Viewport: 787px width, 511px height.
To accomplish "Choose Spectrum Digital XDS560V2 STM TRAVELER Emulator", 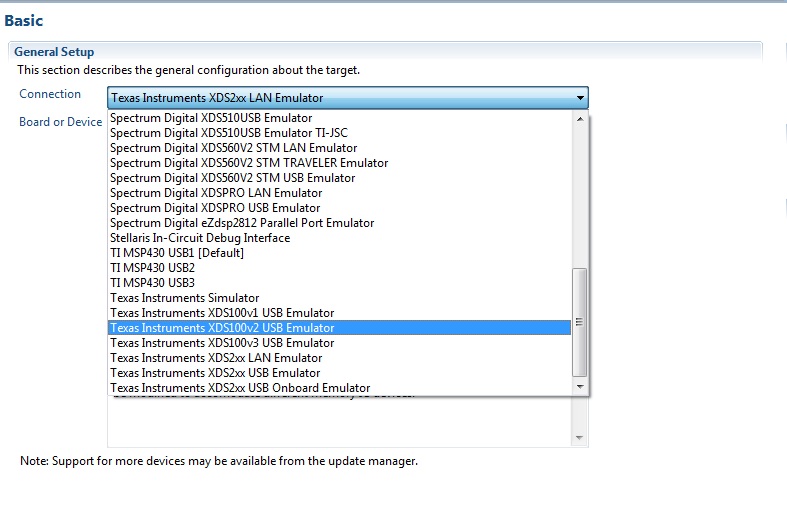I will click(x=249, y=163).
